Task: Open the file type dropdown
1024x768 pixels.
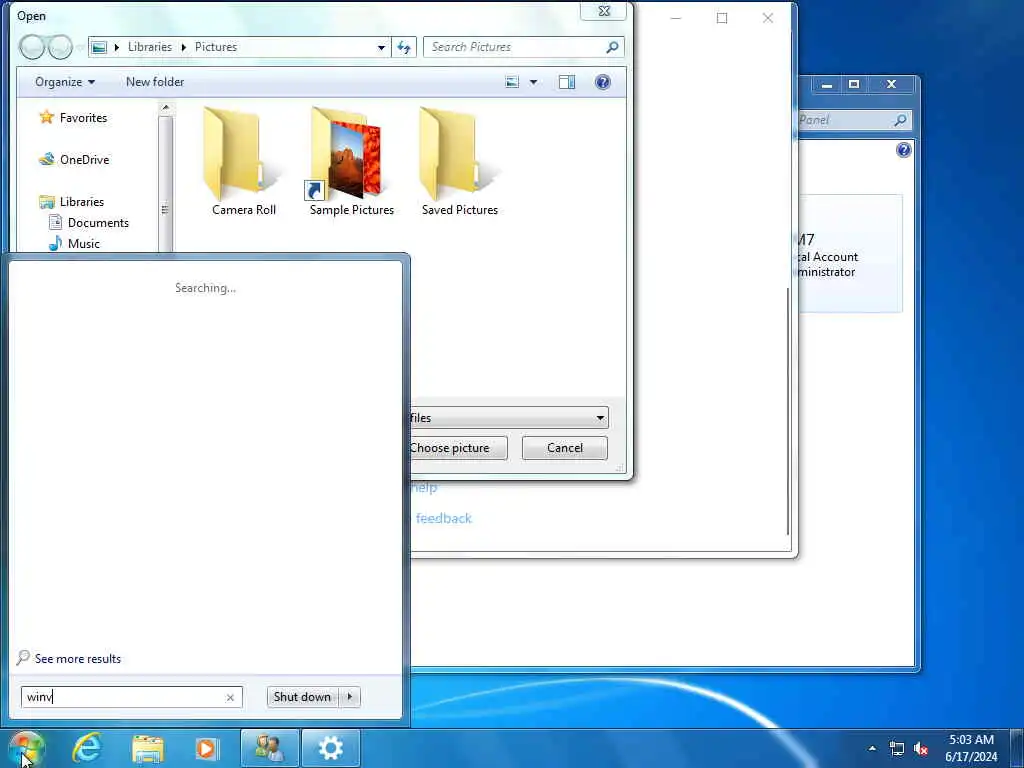Action: pyautogui.click(x=508, y=418)
